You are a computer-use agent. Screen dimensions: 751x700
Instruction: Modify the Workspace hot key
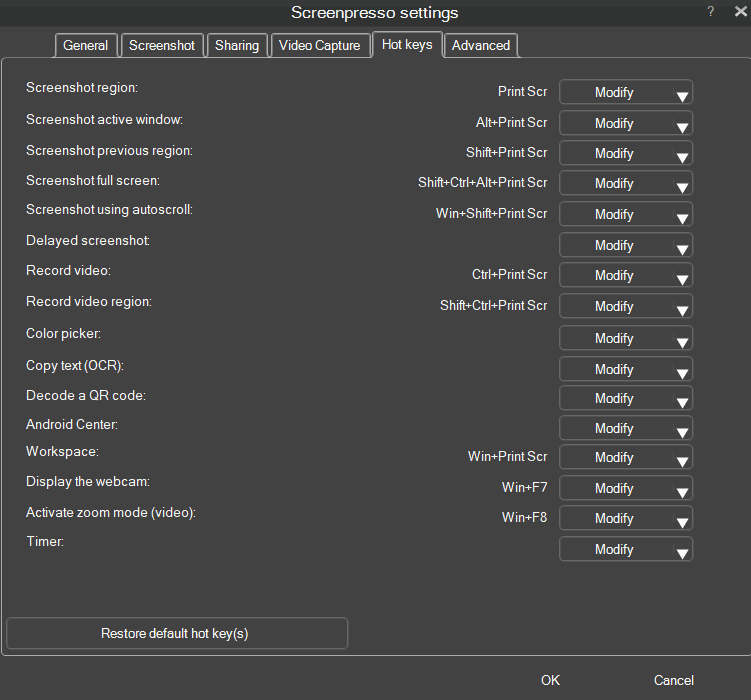(x=615, y=457)
